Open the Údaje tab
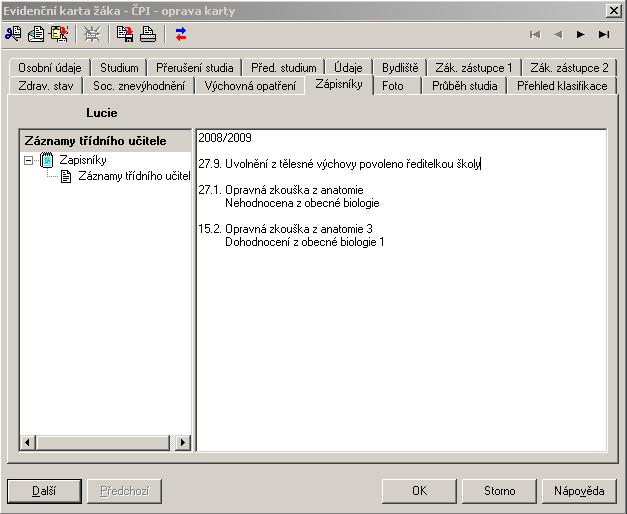Screen dimensions: 627x514 pos(348,68)
